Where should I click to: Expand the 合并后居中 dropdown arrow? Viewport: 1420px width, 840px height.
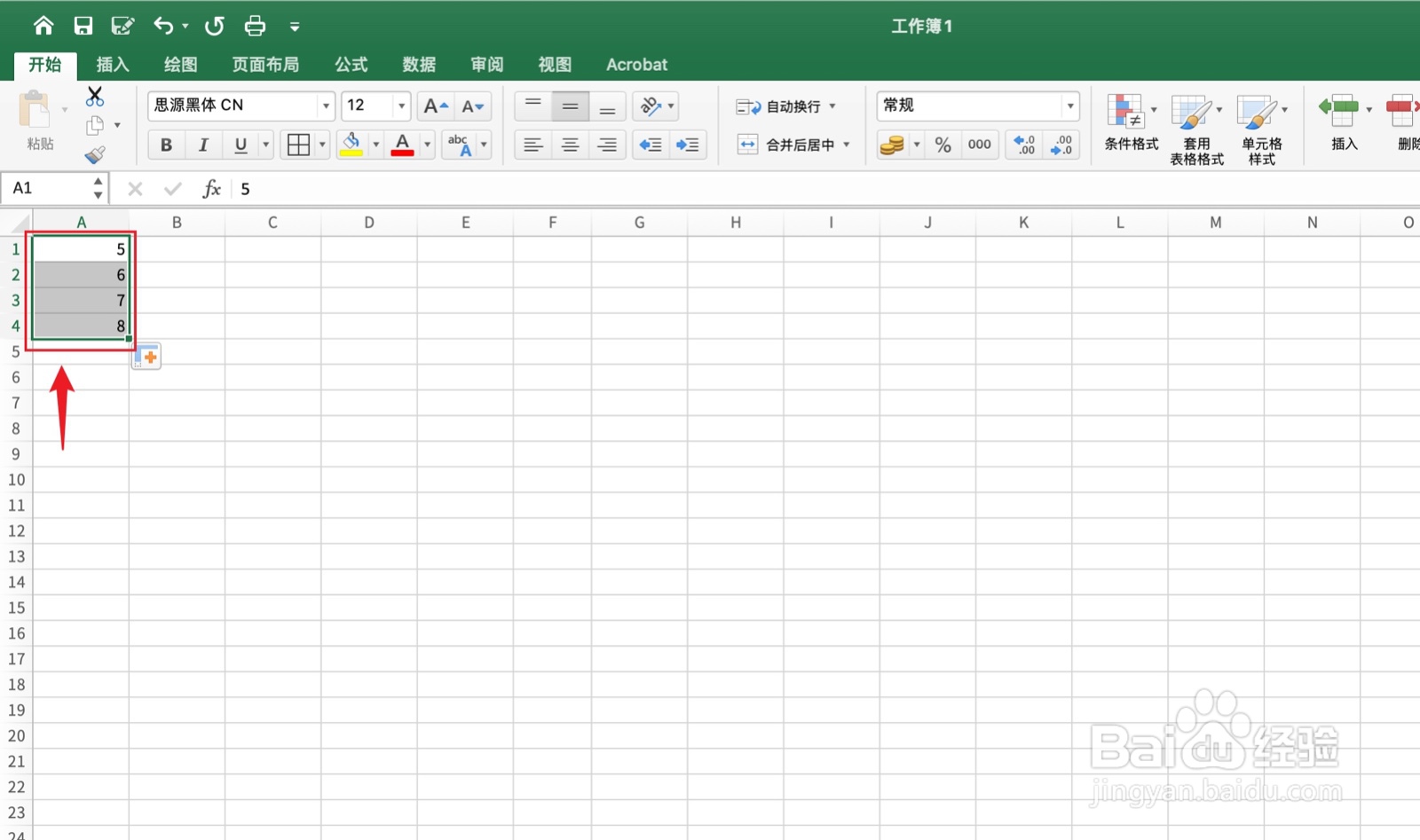pyautogui.click(x=847, y=145)
